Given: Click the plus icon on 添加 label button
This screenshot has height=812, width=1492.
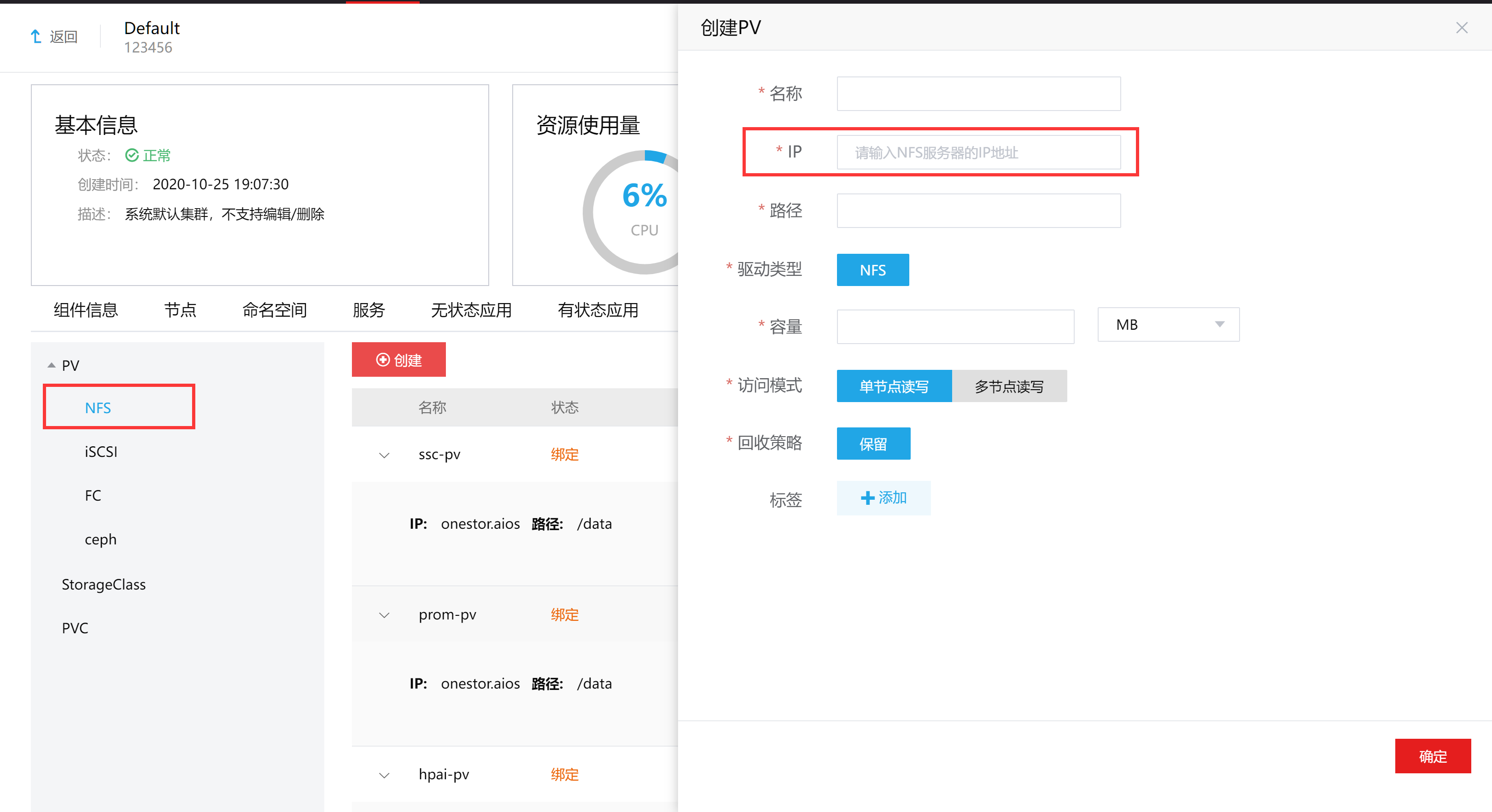Looking at the screenshot, I should 867,498.
